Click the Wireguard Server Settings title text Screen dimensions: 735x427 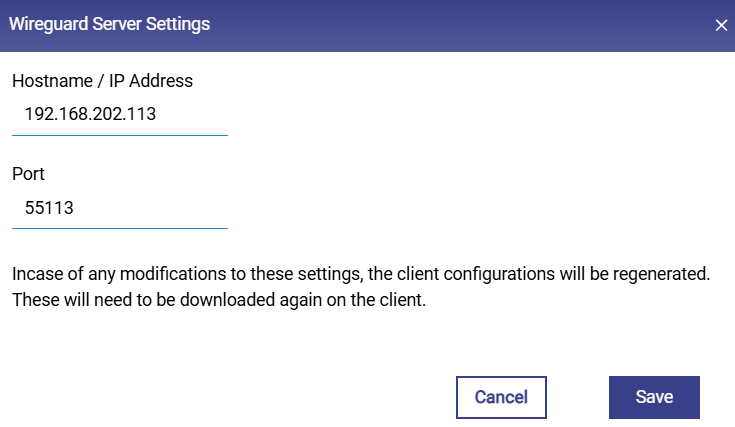click(x=110, y=25)
